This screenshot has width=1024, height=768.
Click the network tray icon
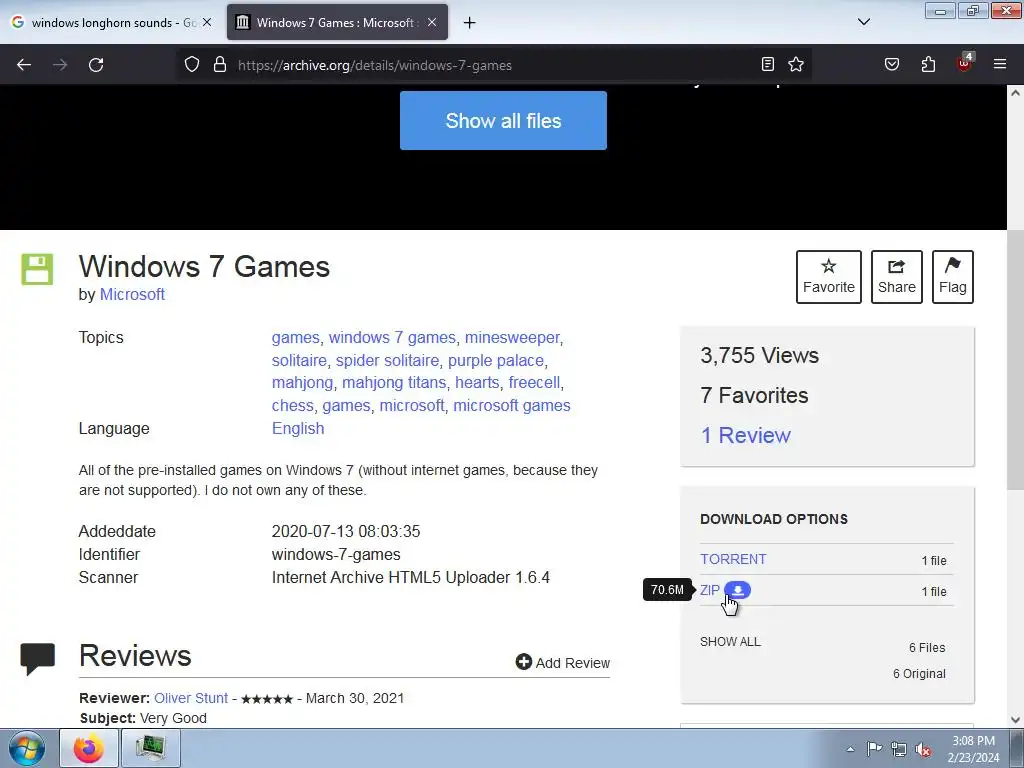(x=899, y=749)
